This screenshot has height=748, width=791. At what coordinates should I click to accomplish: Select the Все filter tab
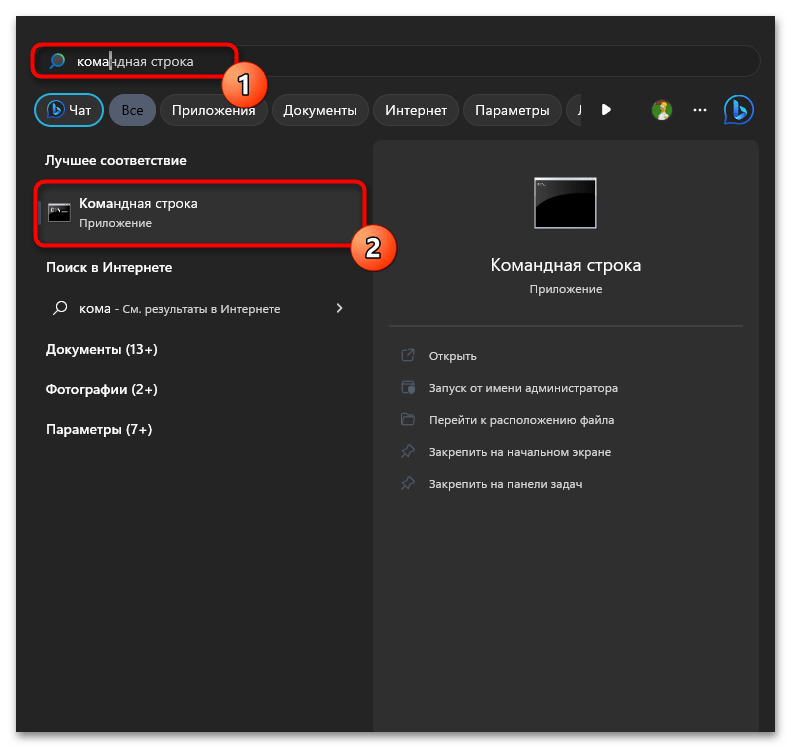(132, 110)
